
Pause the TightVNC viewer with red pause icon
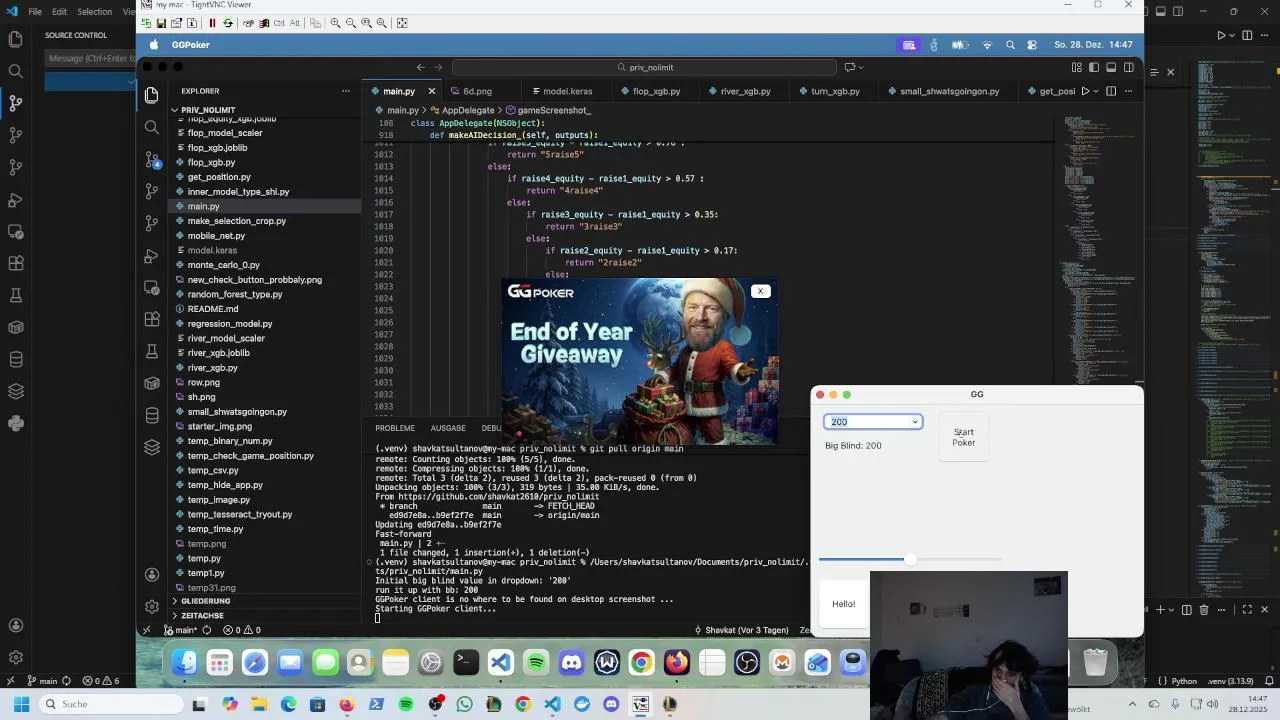(x=212, y=23)
